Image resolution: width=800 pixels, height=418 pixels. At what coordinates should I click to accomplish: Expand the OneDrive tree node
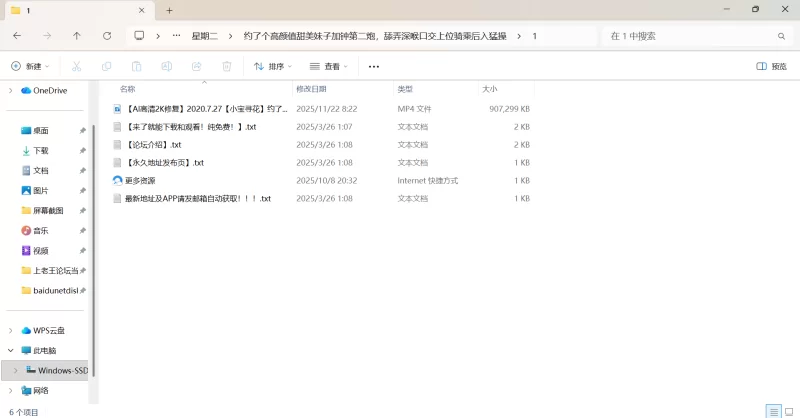pos(10,90)
